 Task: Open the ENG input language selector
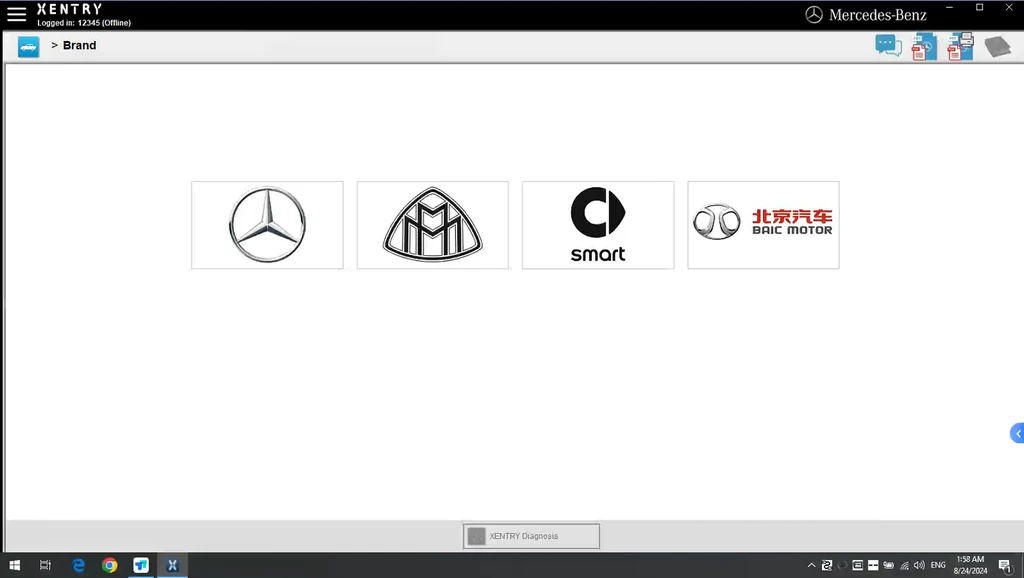tap(938, 565)
